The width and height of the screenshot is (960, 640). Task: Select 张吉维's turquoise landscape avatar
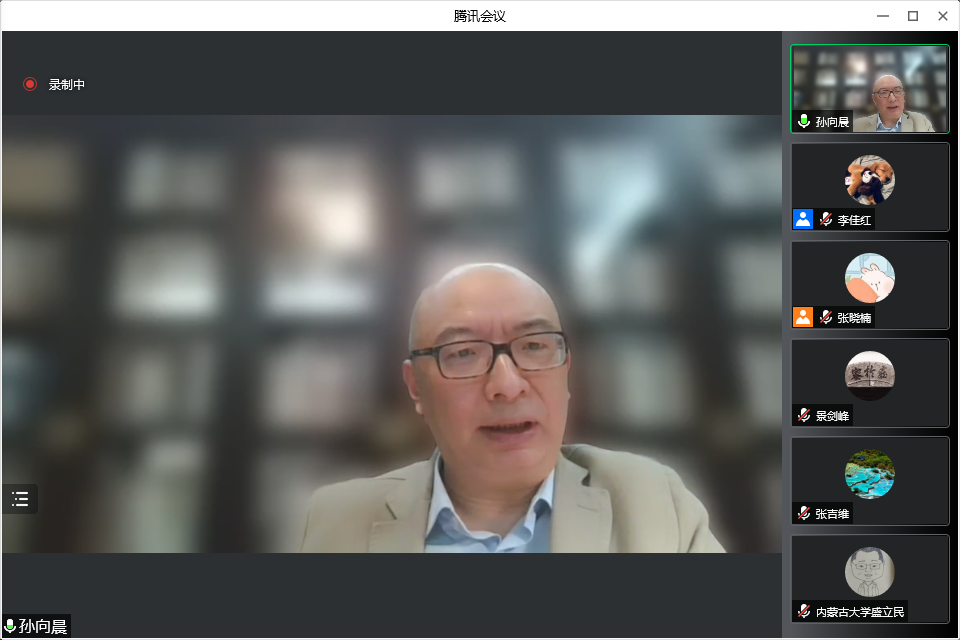[869, 474]
